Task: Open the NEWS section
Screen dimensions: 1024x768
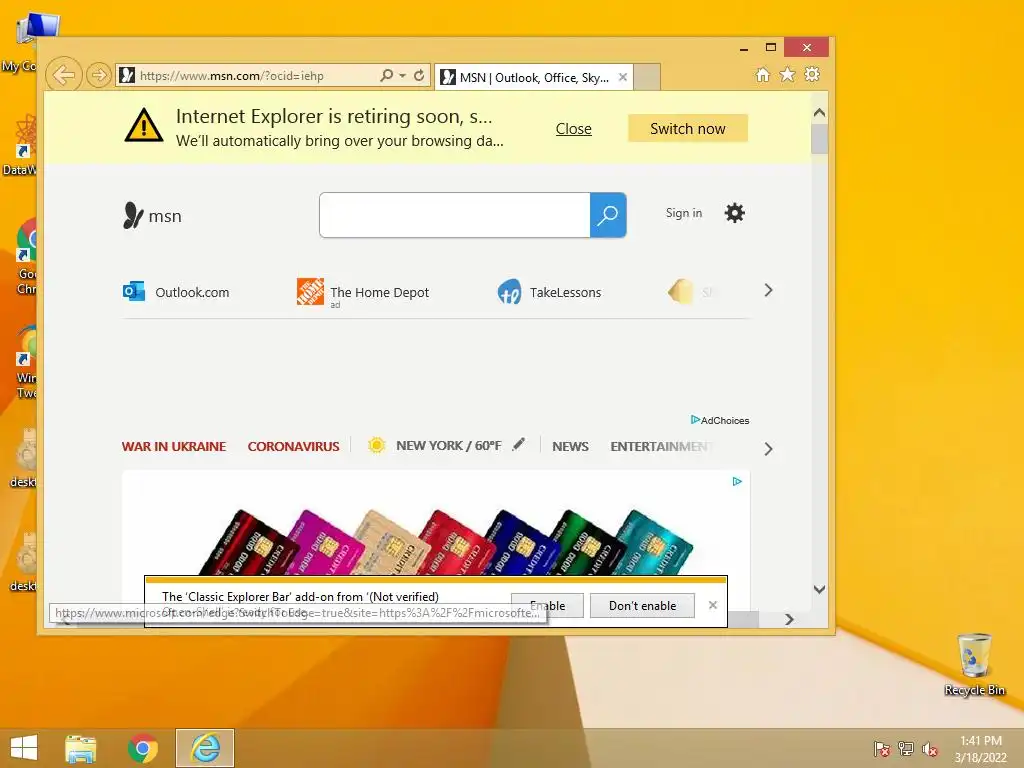Action: 570,447
